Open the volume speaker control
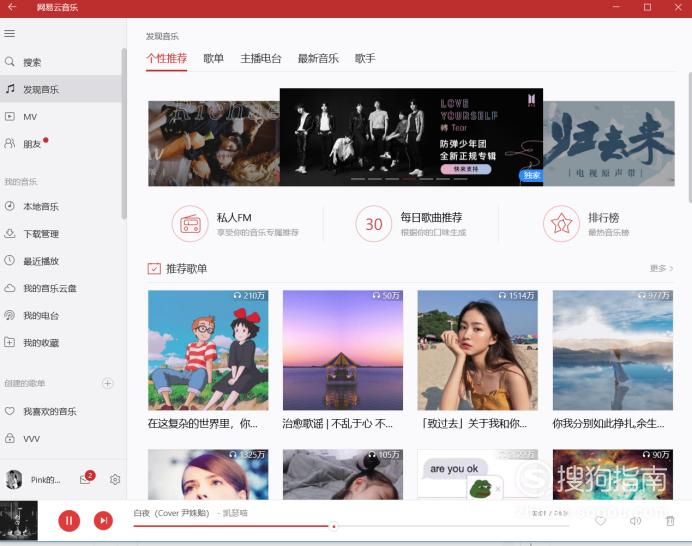 click(x=635, y=521)
